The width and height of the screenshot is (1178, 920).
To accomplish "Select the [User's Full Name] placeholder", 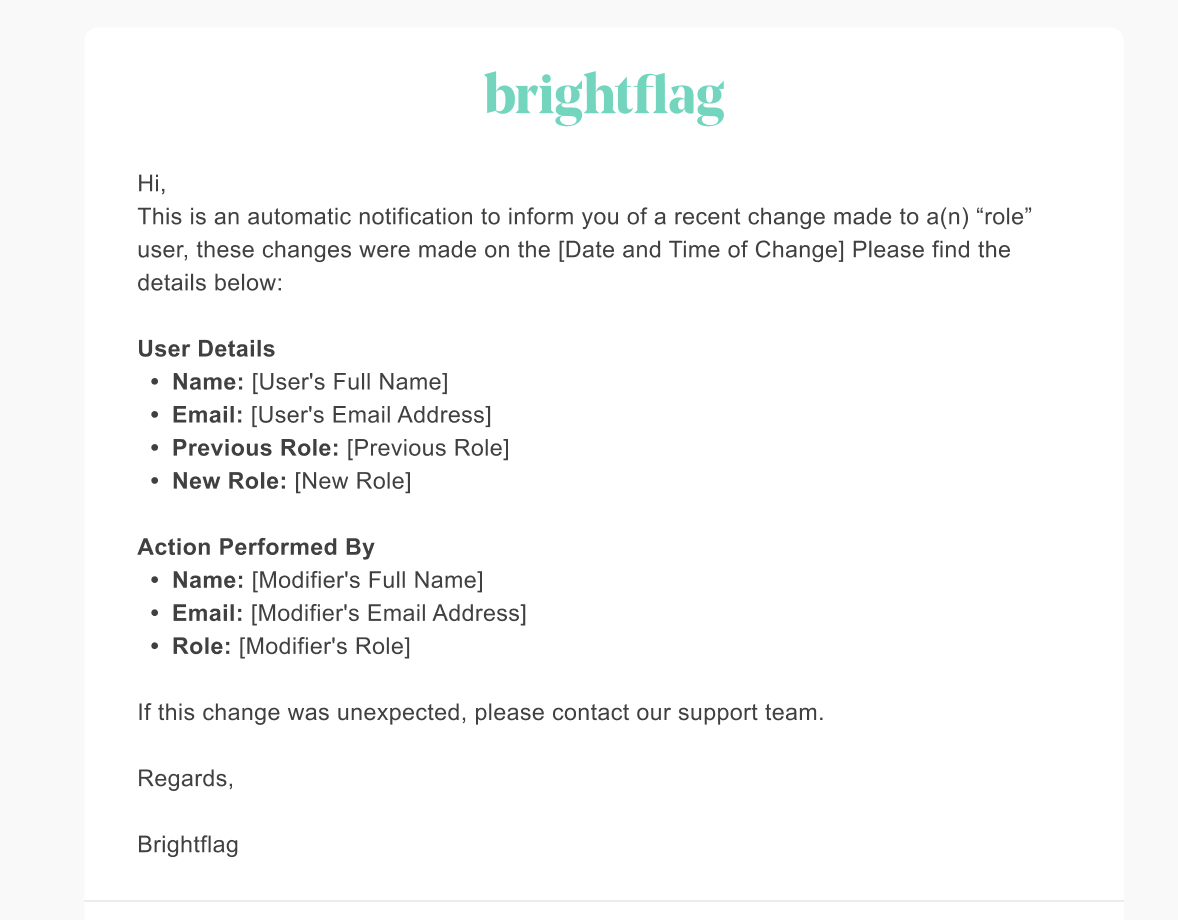I will click(349, 382).
